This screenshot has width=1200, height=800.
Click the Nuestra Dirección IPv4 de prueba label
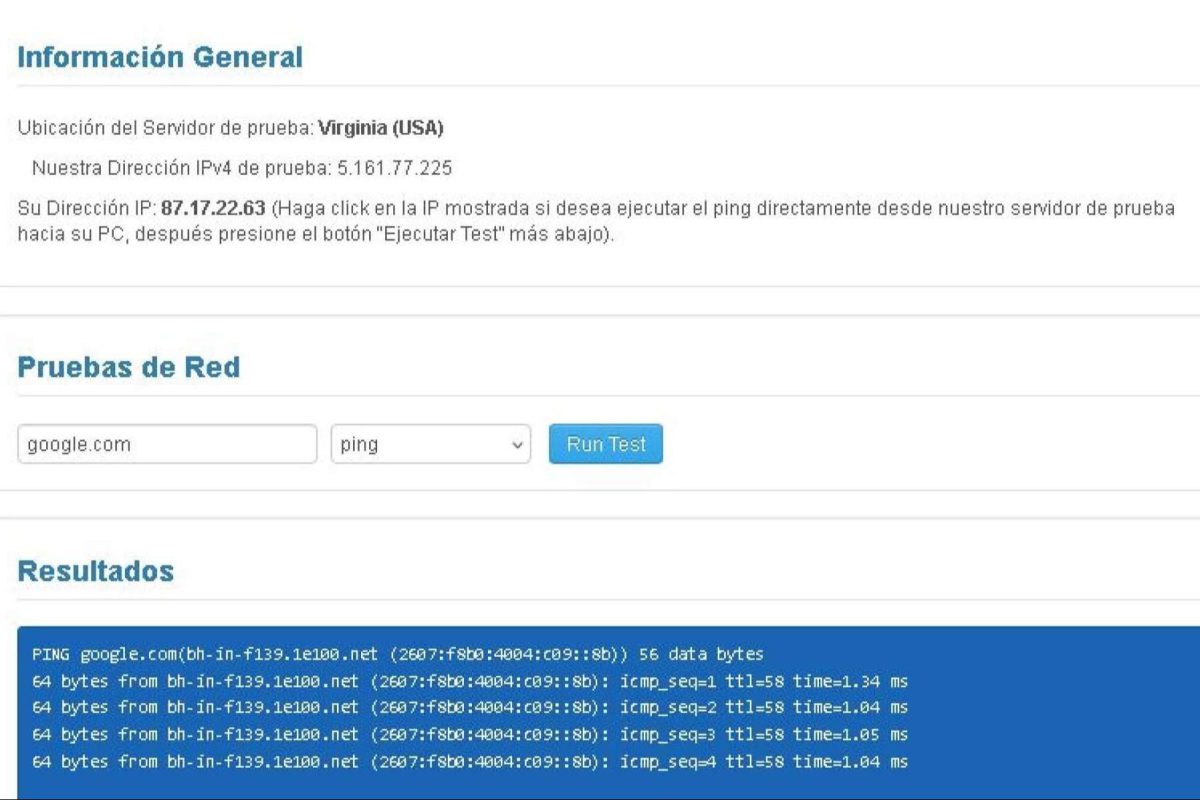pyautogui.click(x=178, y=168)
